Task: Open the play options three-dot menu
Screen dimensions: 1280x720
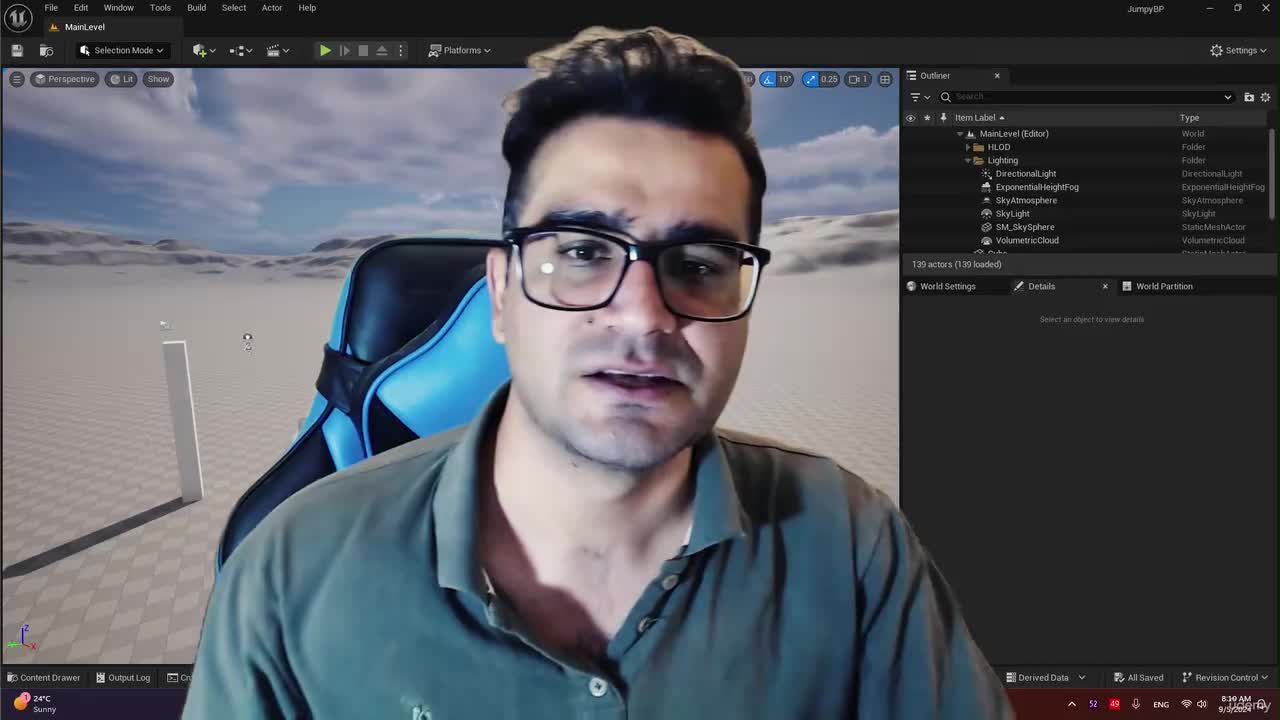Action: [x=401, y=50]
